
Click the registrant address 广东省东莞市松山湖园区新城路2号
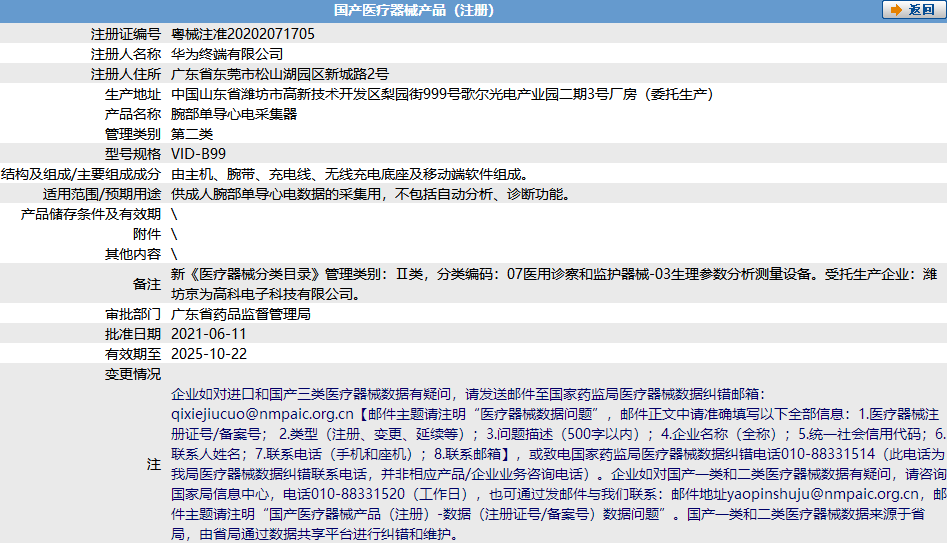[280, 73]
